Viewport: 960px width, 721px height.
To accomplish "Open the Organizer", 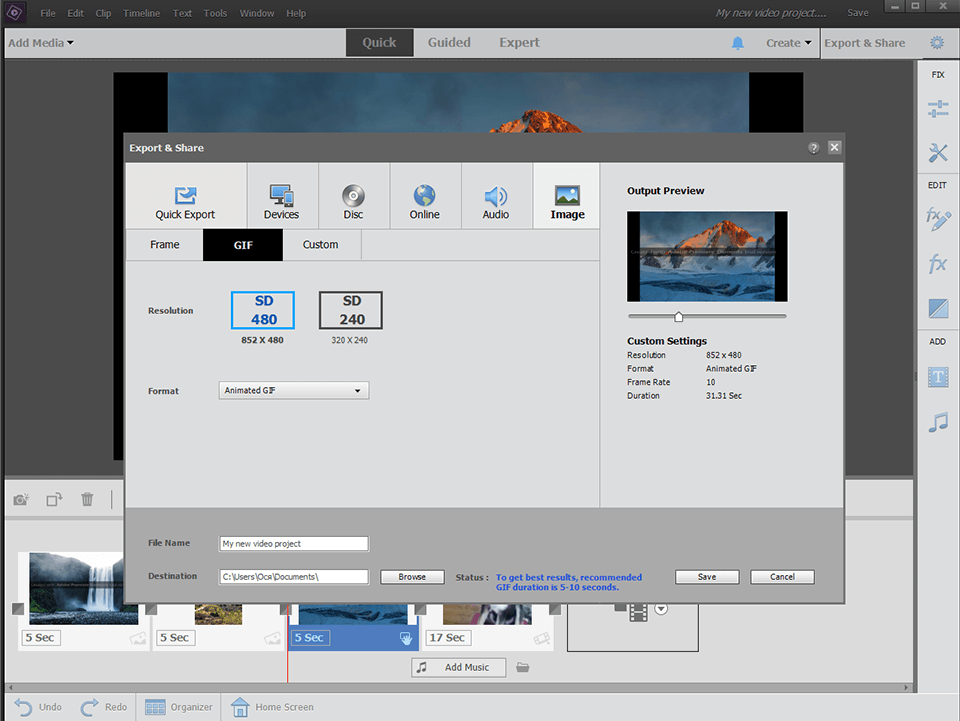I will click(179, 707).
